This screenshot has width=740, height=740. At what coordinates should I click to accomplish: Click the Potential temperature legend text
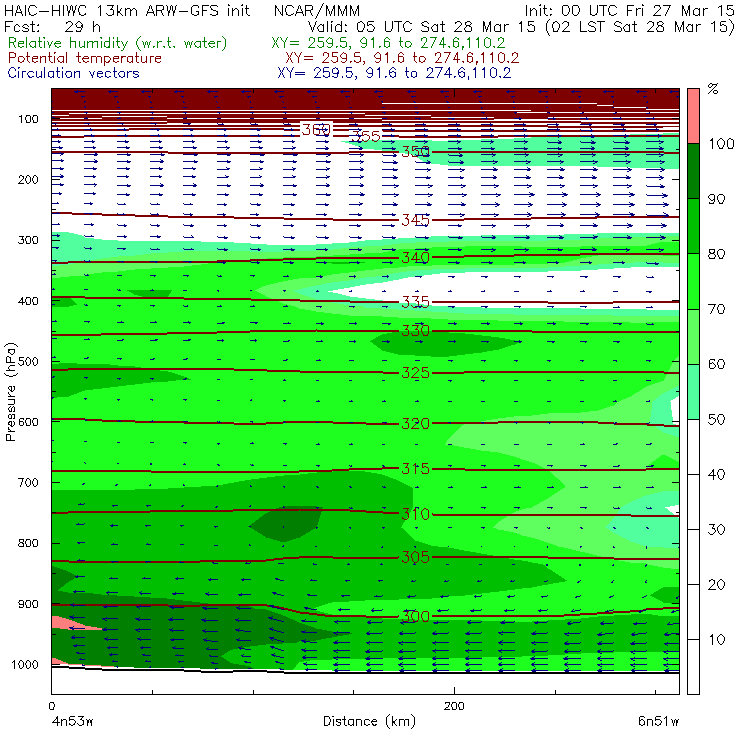point(85,58)
